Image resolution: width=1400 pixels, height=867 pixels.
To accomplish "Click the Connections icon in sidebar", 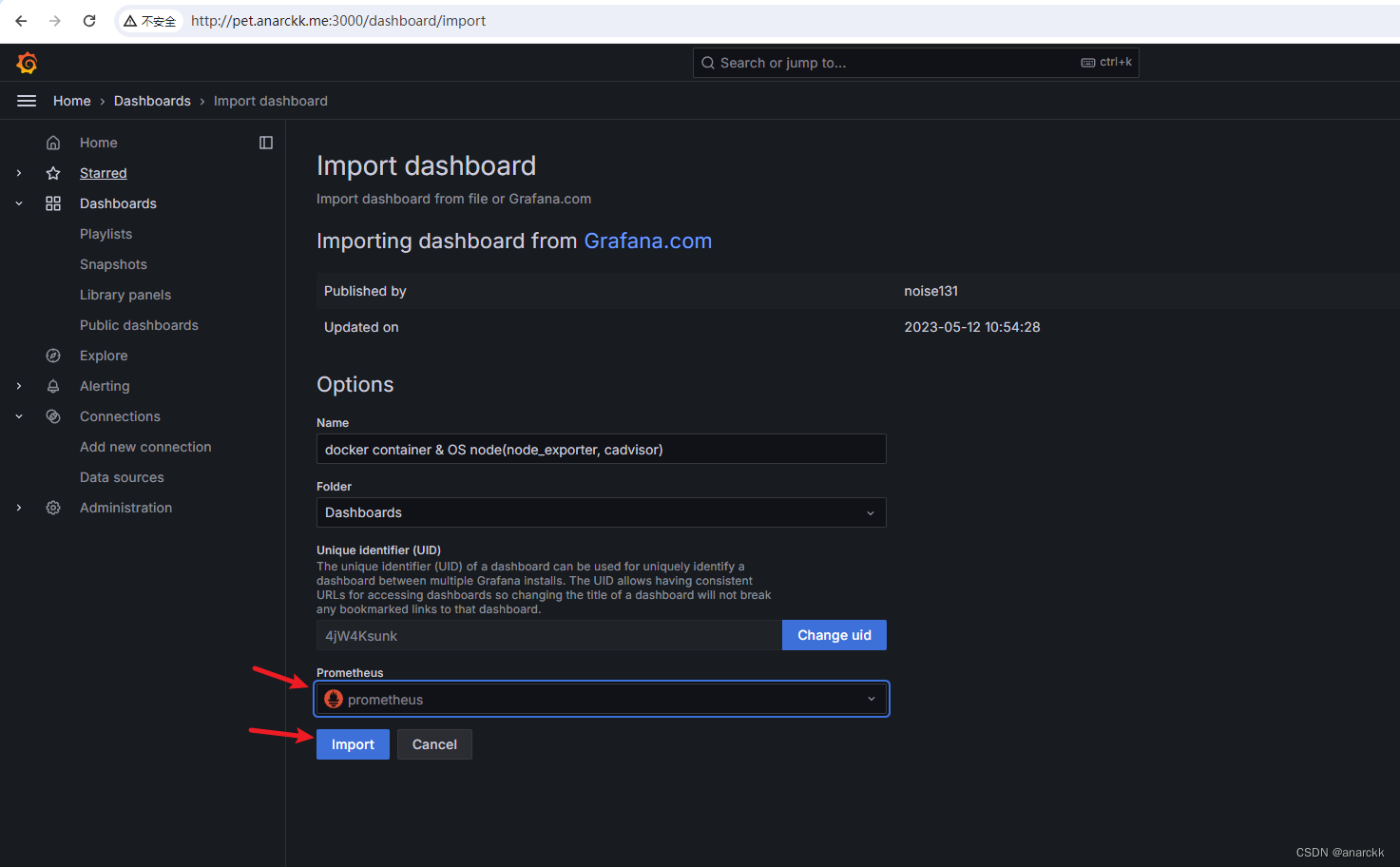I will pos(53,416).
